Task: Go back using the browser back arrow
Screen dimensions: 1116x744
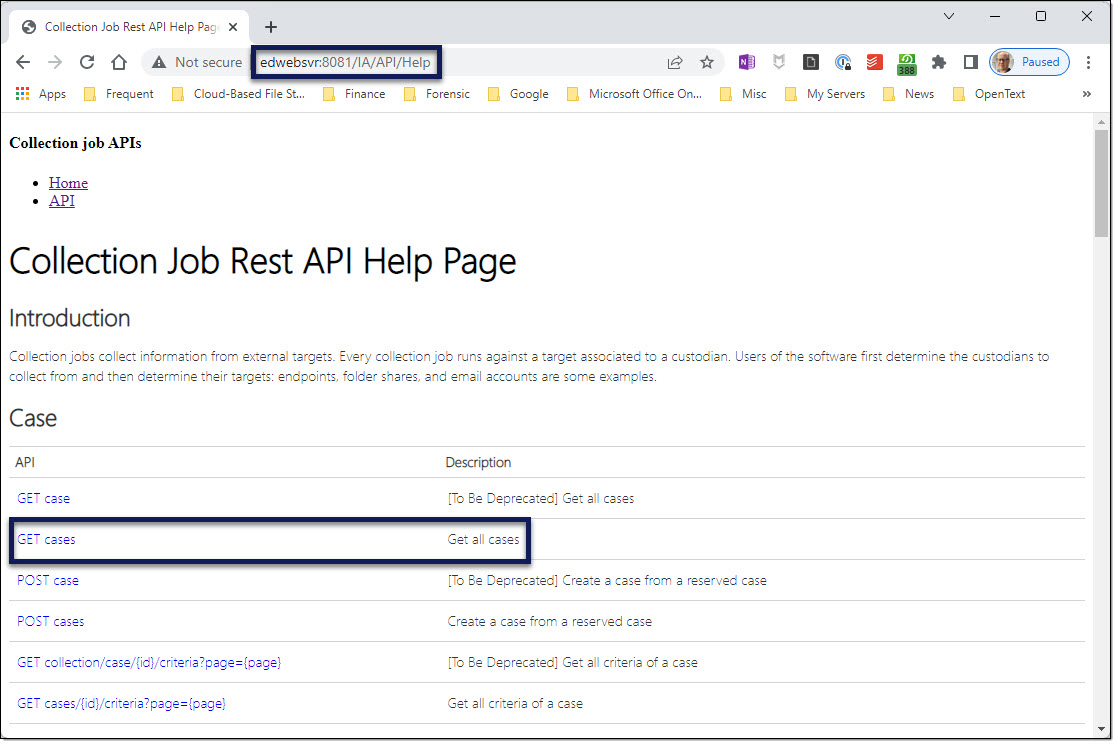Action: 23,63
